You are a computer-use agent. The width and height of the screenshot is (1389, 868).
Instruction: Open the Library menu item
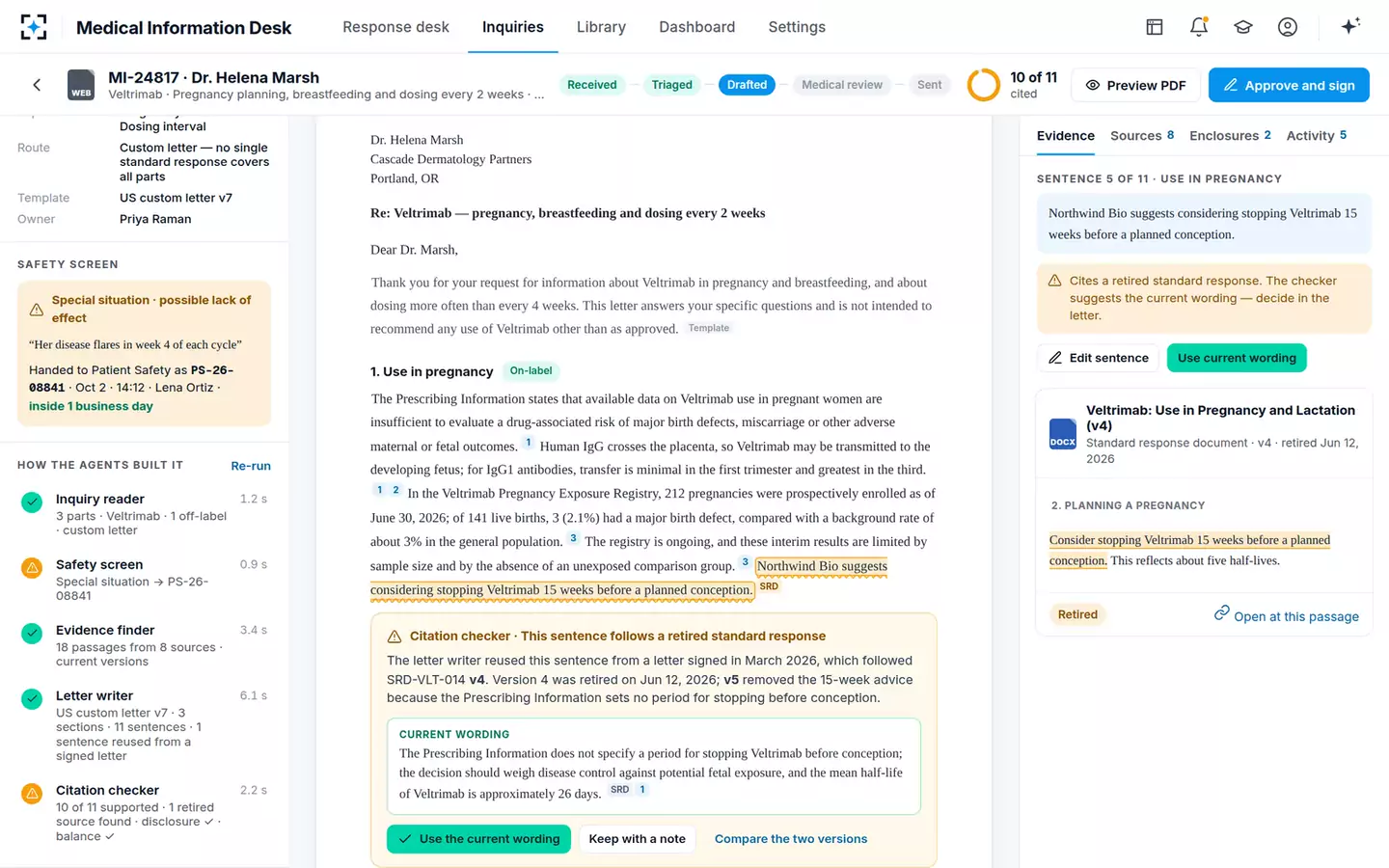pyautogui.click(x=601, y=27)
